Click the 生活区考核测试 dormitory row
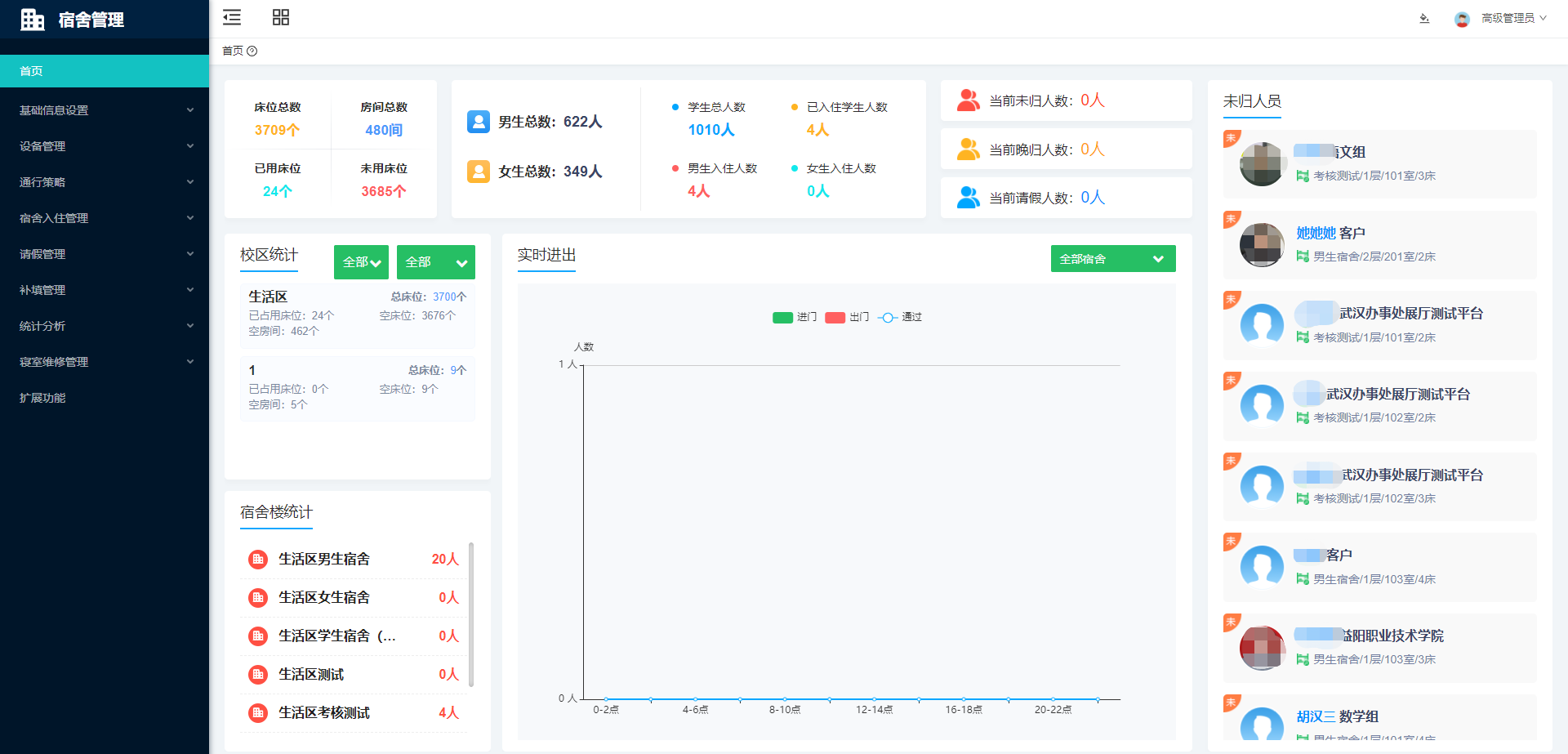Screen dimensions: 1568x754 (x=354, y=713)
